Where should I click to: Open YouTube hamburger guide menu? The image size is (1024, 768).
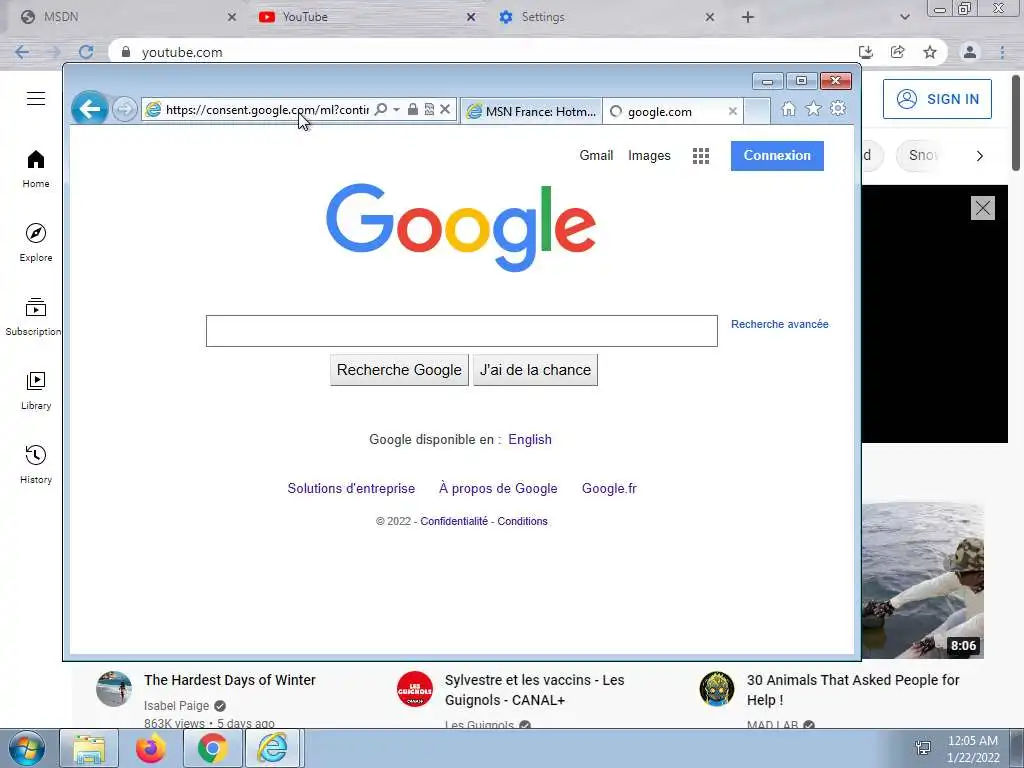point(36,99)
